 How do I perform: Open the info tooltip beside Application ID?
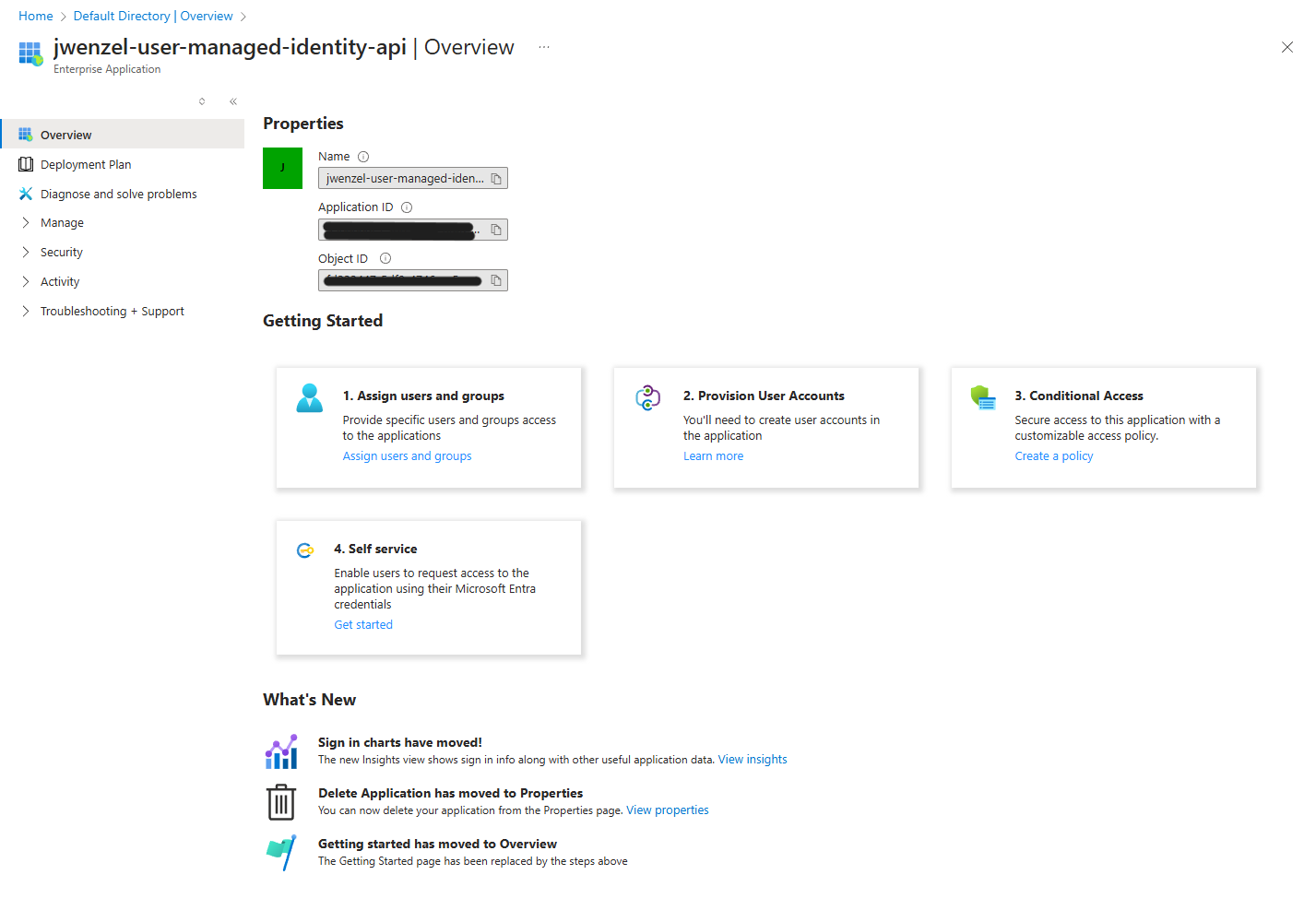[x=407, y=207]
